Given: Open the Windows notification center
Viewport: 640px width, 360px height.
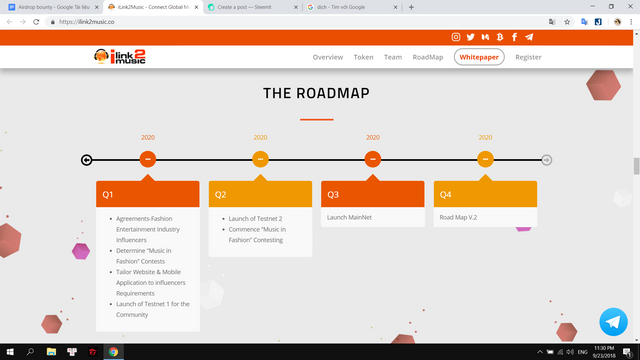Looking at the screenshot, I should (627, 352).
